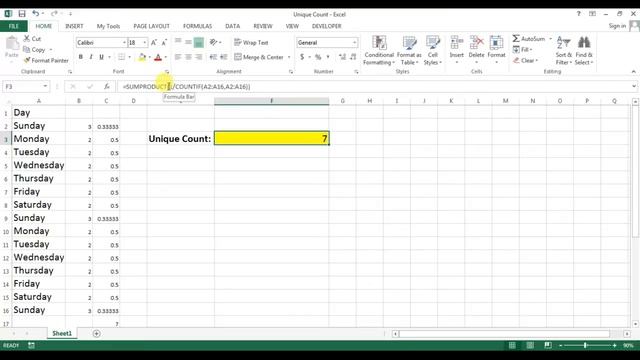640x360 pixels.
Task: Apply percent style format
Action: (x=318, y=57)
